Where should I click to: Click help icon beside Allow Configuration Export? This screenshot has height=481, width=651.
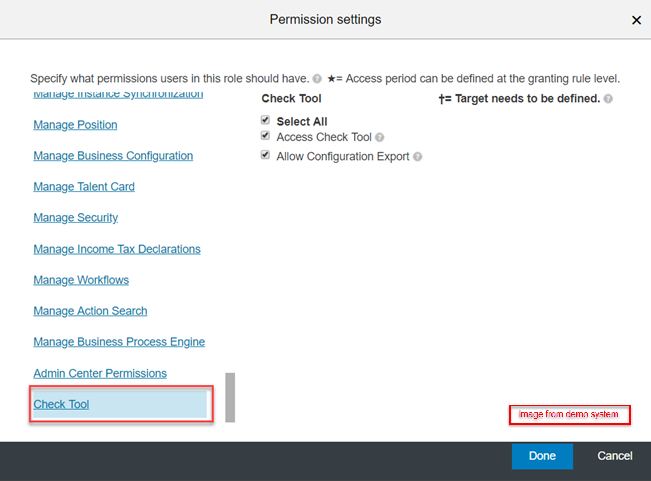418,157
